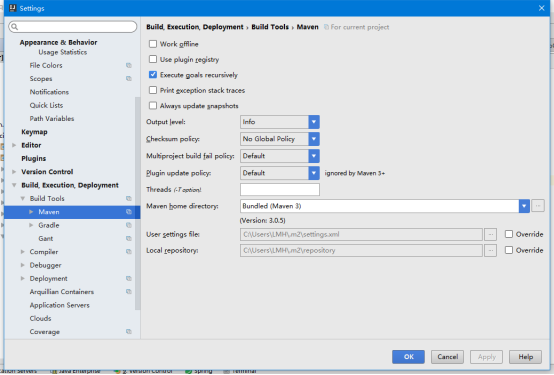Image resolution: width=554 pixels, height=375 pixels.
Task: Click the project-level icon beside Build Tools
Action: [x=129, y=199]
